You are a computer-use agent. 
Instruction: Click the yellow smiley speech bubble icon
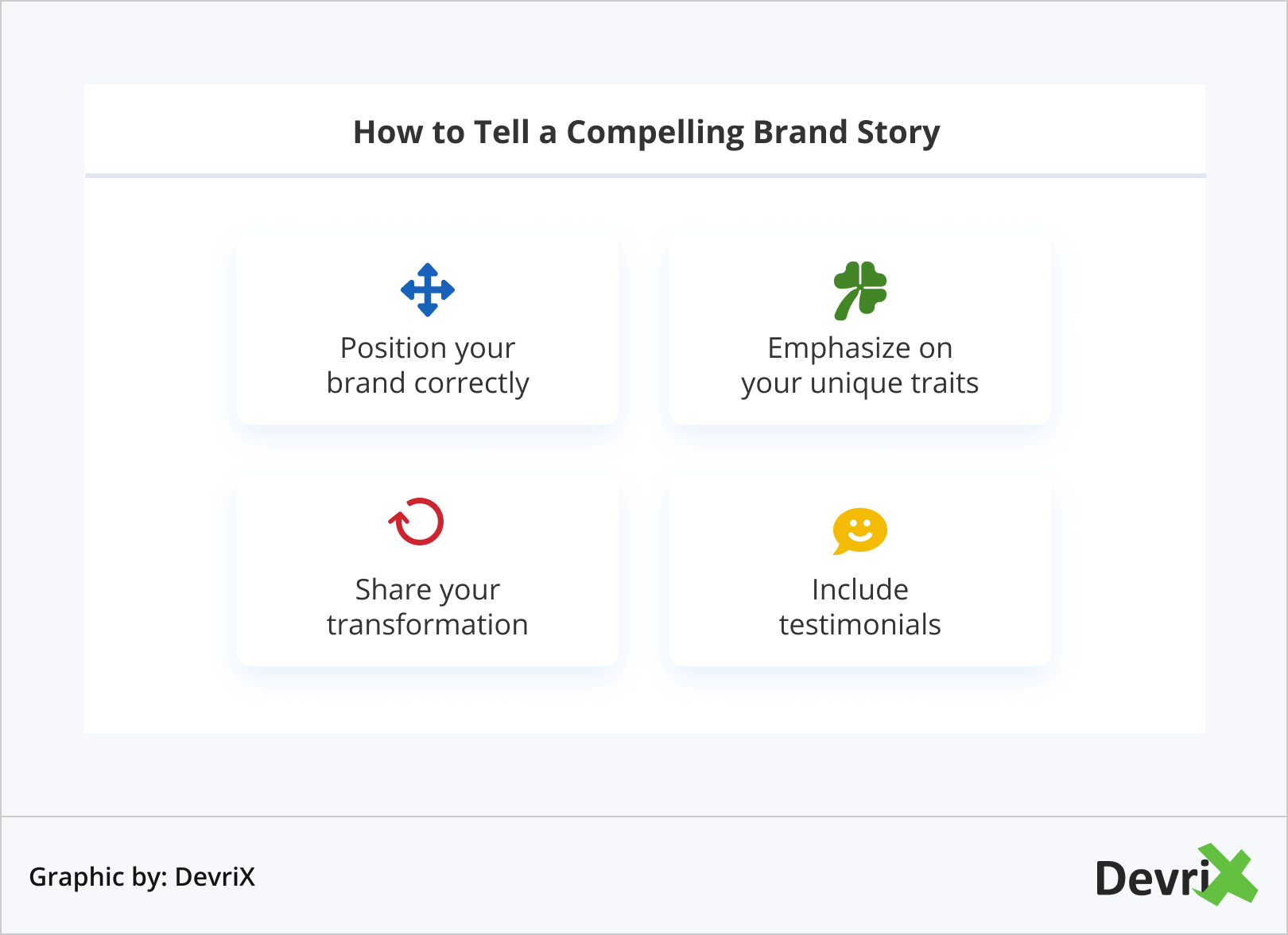point(860,530)
